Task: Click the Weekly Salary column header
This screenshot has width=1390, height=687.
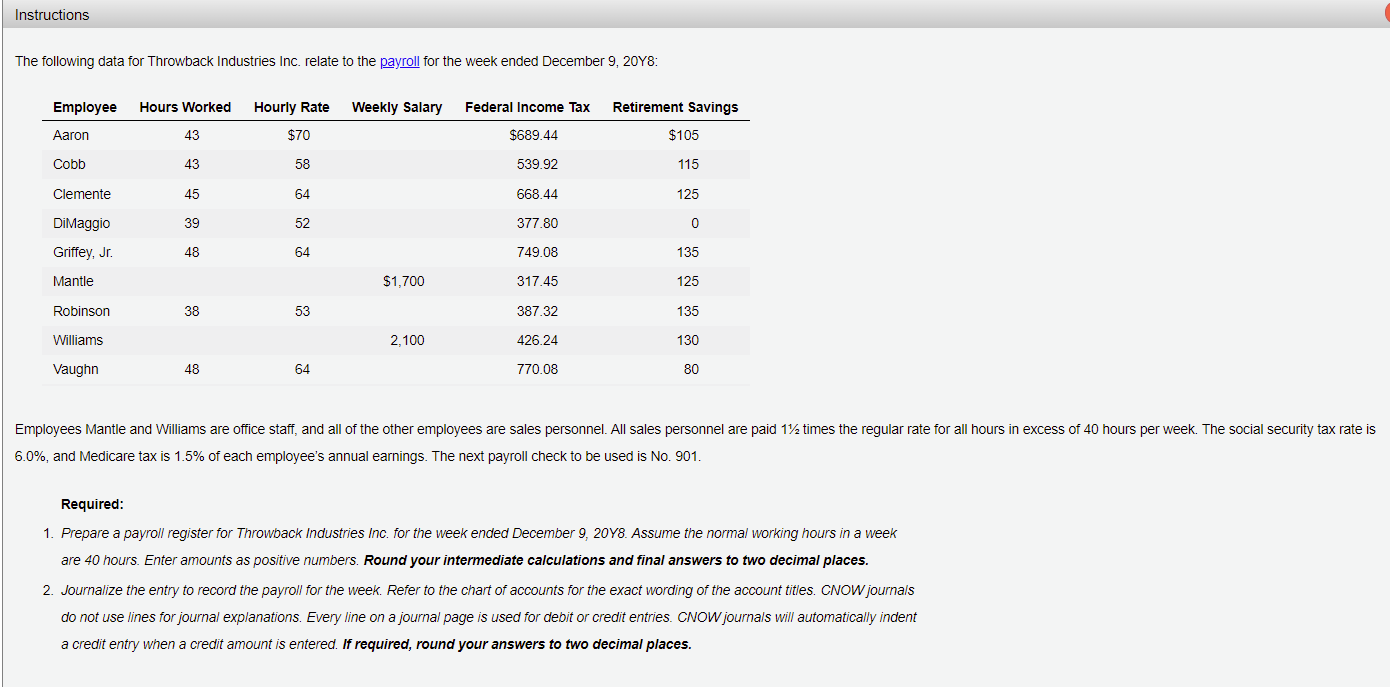Action: (396, 107)
